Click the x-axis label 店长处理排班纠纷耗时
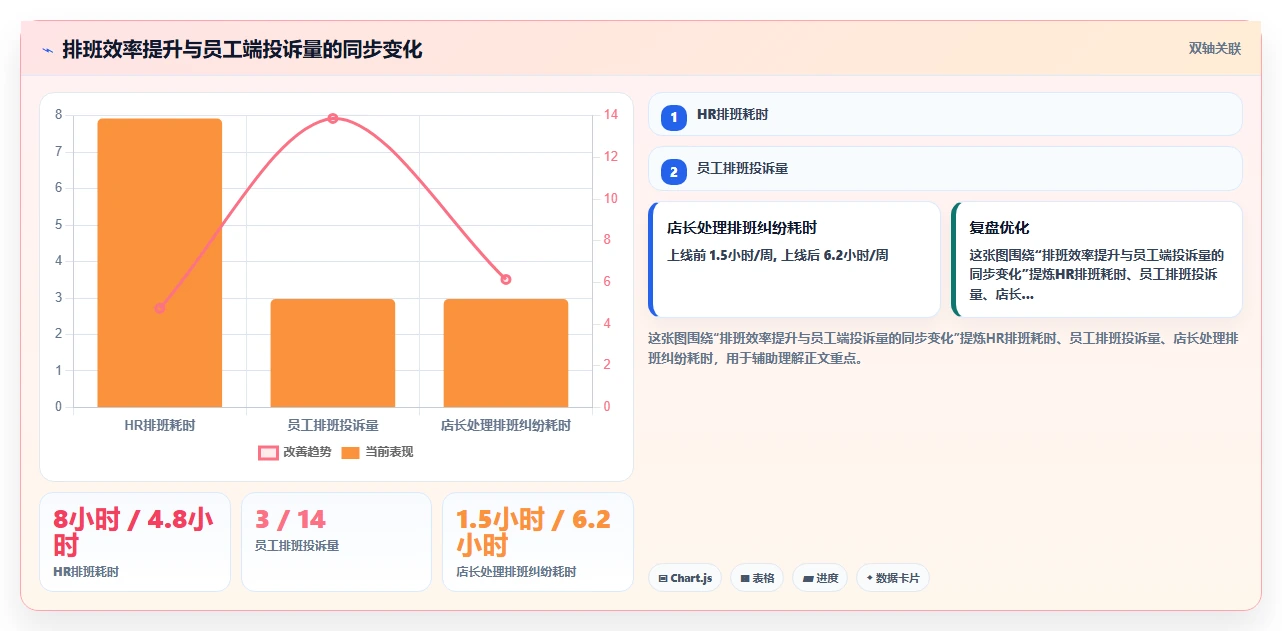The width and height of the screenshot is (1282, 631). [x=506, y=425]
